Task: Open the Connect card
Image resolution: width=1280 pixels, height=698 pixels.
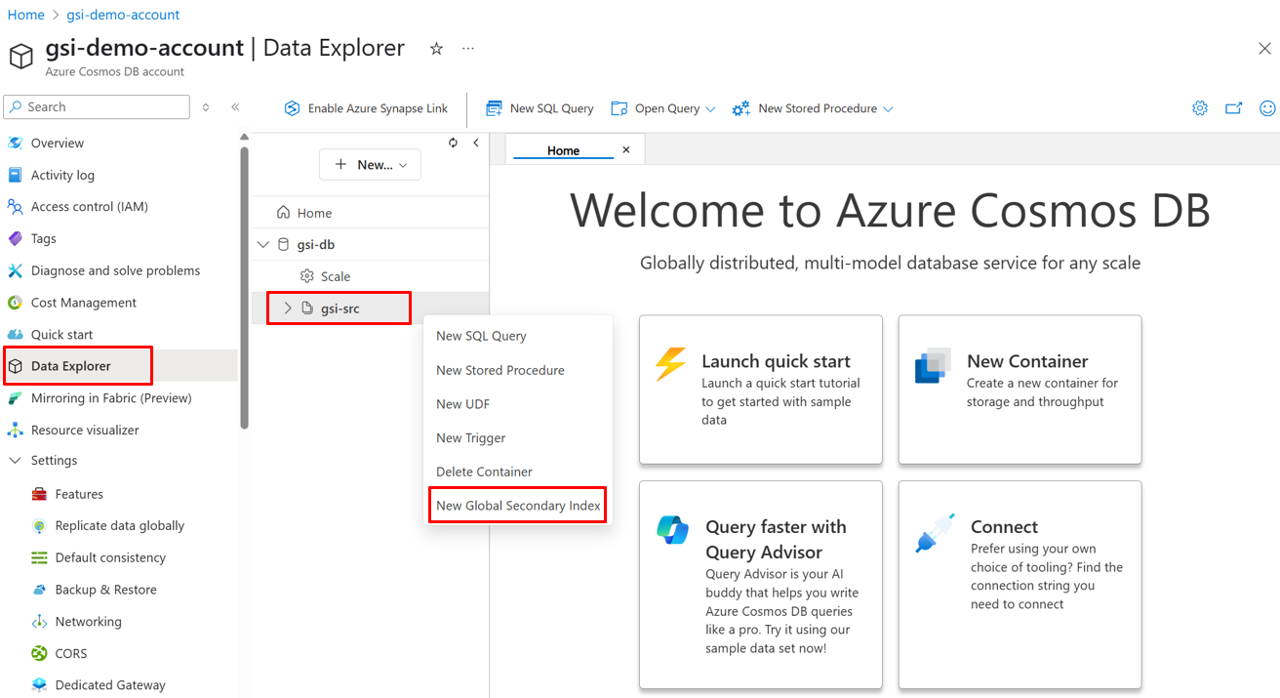Action: click(x=1020, y=585)
